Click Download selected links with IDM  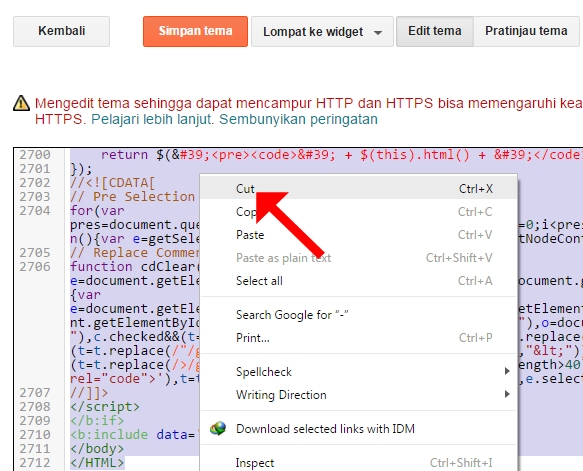[x=359, y=429]
